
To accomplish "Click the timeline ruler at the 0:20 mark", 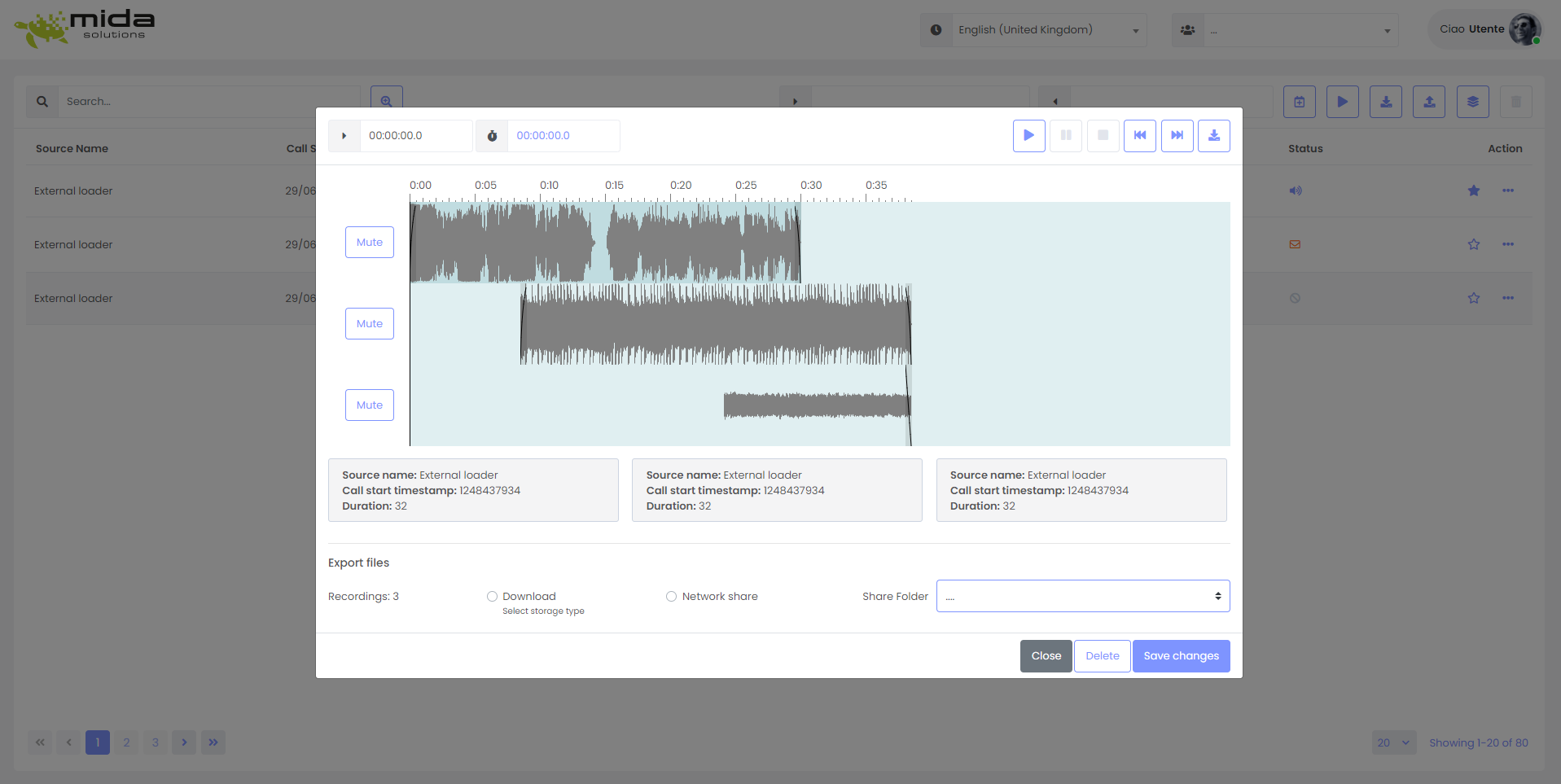I will click(x=681, y=193).
